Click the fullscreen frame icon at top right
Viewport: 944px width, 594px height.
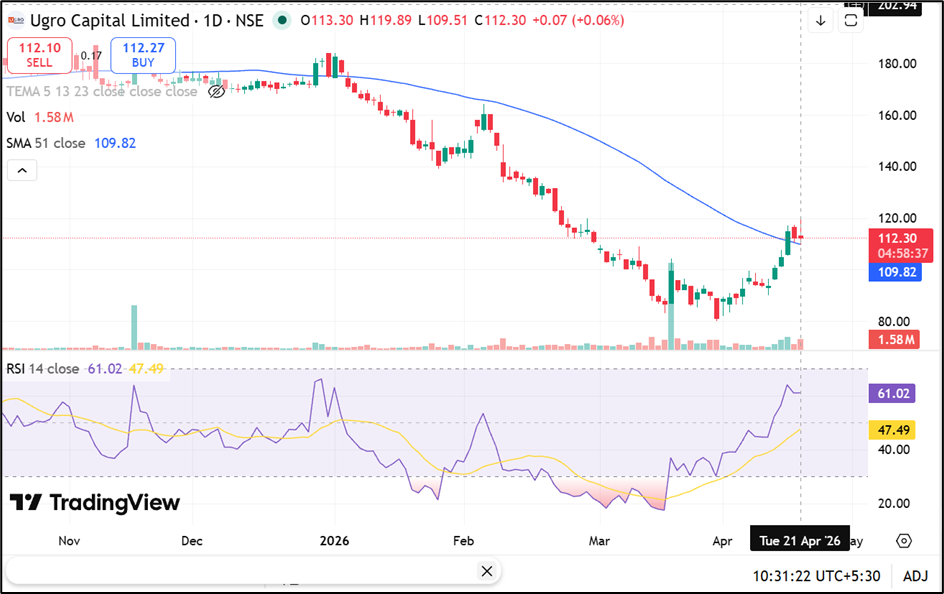pos(851,20)
